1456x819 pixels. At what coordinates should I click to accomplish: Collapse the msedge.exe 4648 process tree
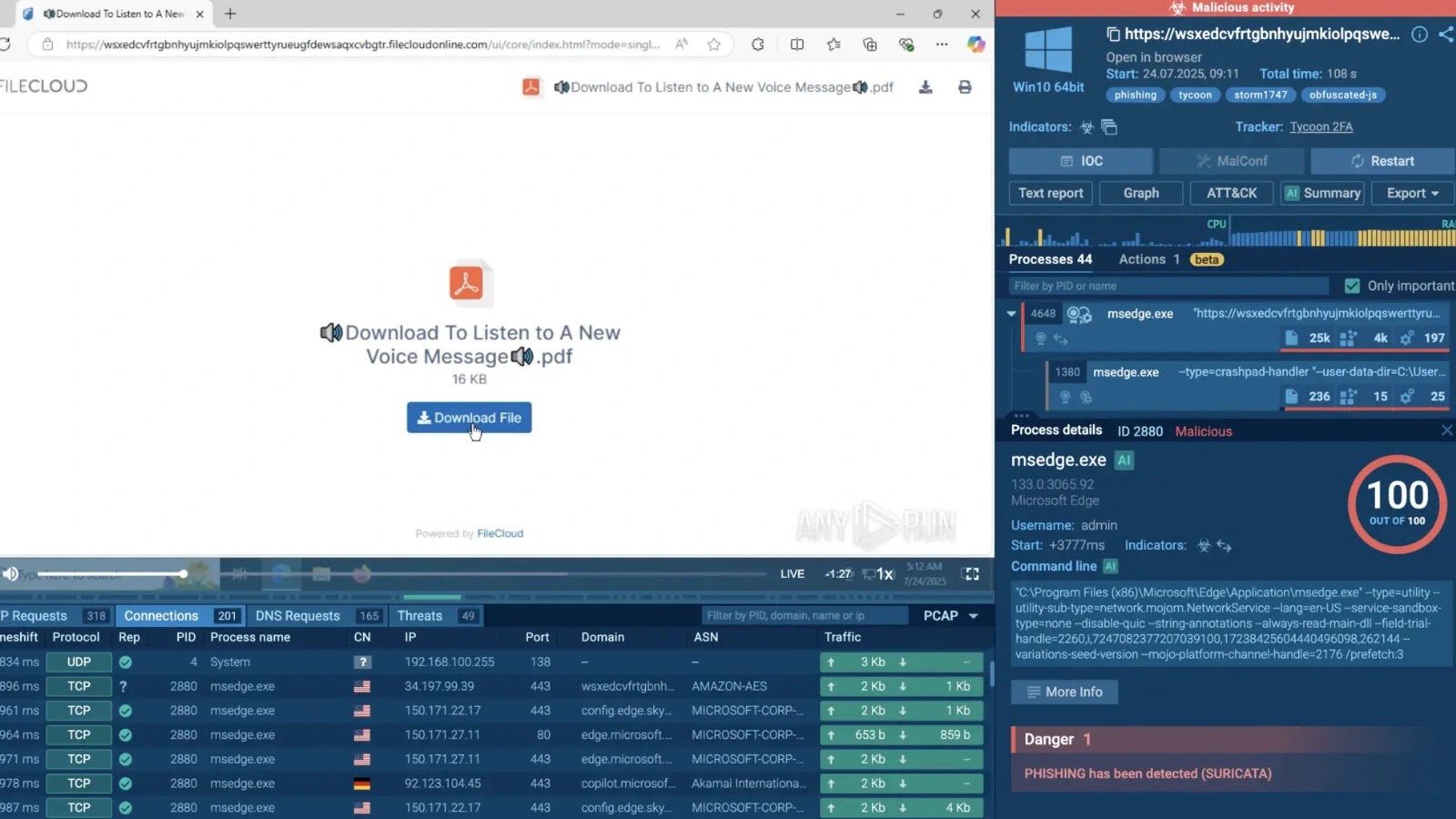[x=1011, y=313]
